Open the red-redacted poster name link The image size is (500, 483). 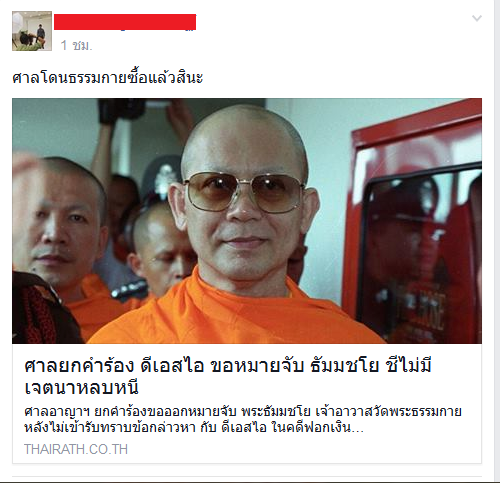click(125, 22)
